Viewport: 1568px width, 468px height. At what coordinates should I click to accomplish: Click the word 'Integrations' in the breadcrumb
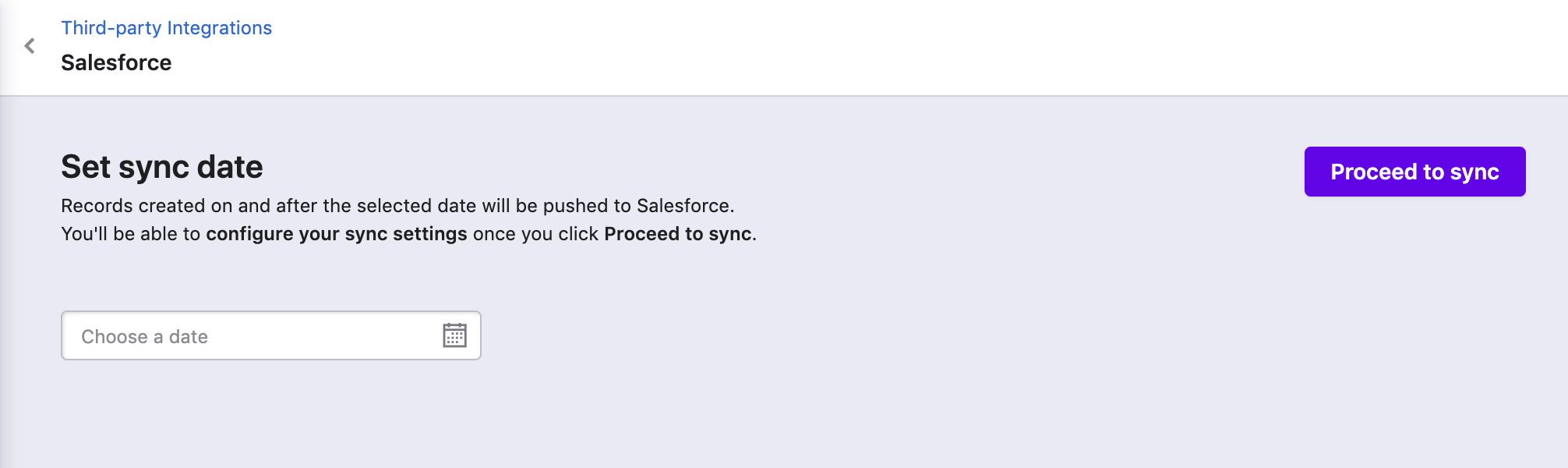[x=219, y=28]
